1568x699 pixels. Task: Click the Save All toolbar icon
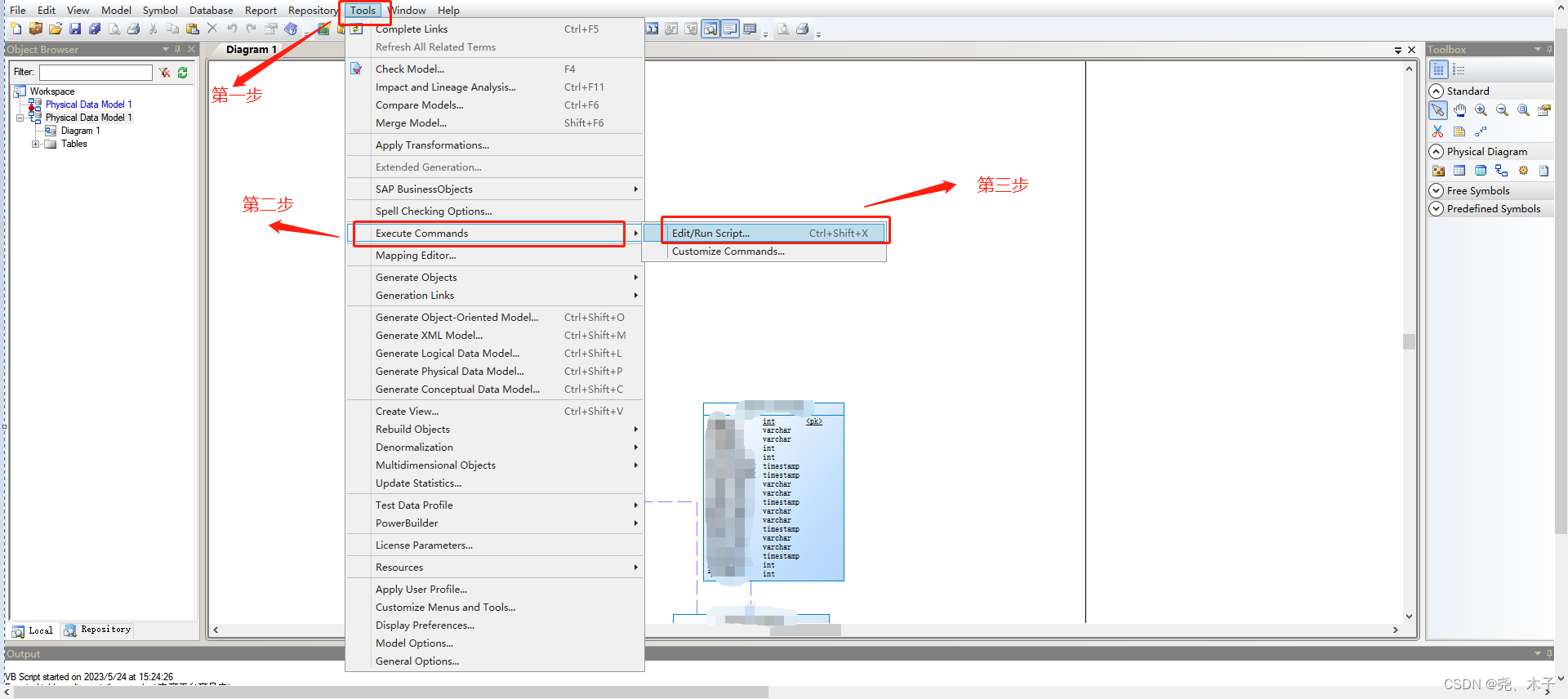(x=94, y=29)
